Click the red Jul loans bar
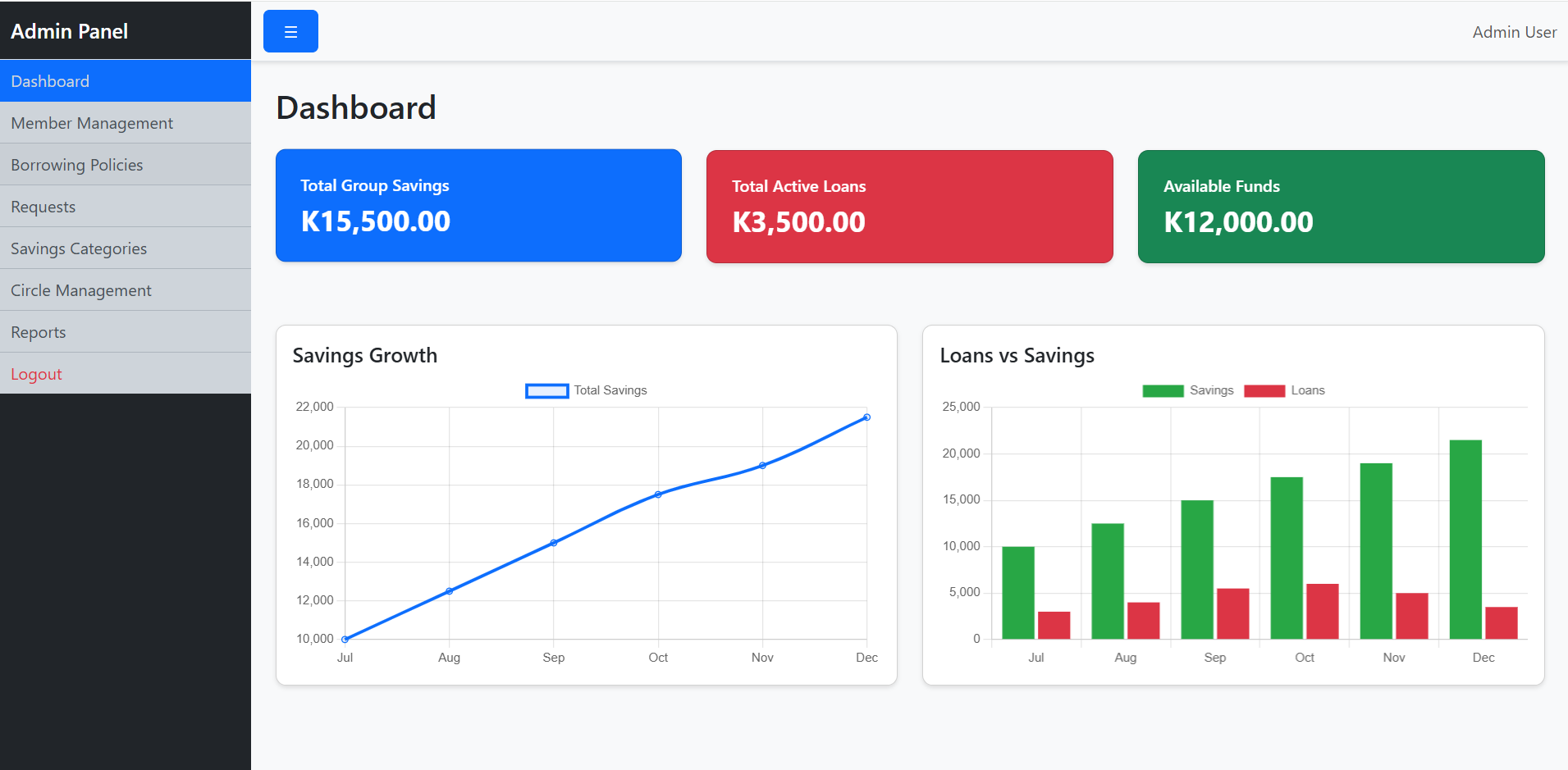 pos(1054,625)
